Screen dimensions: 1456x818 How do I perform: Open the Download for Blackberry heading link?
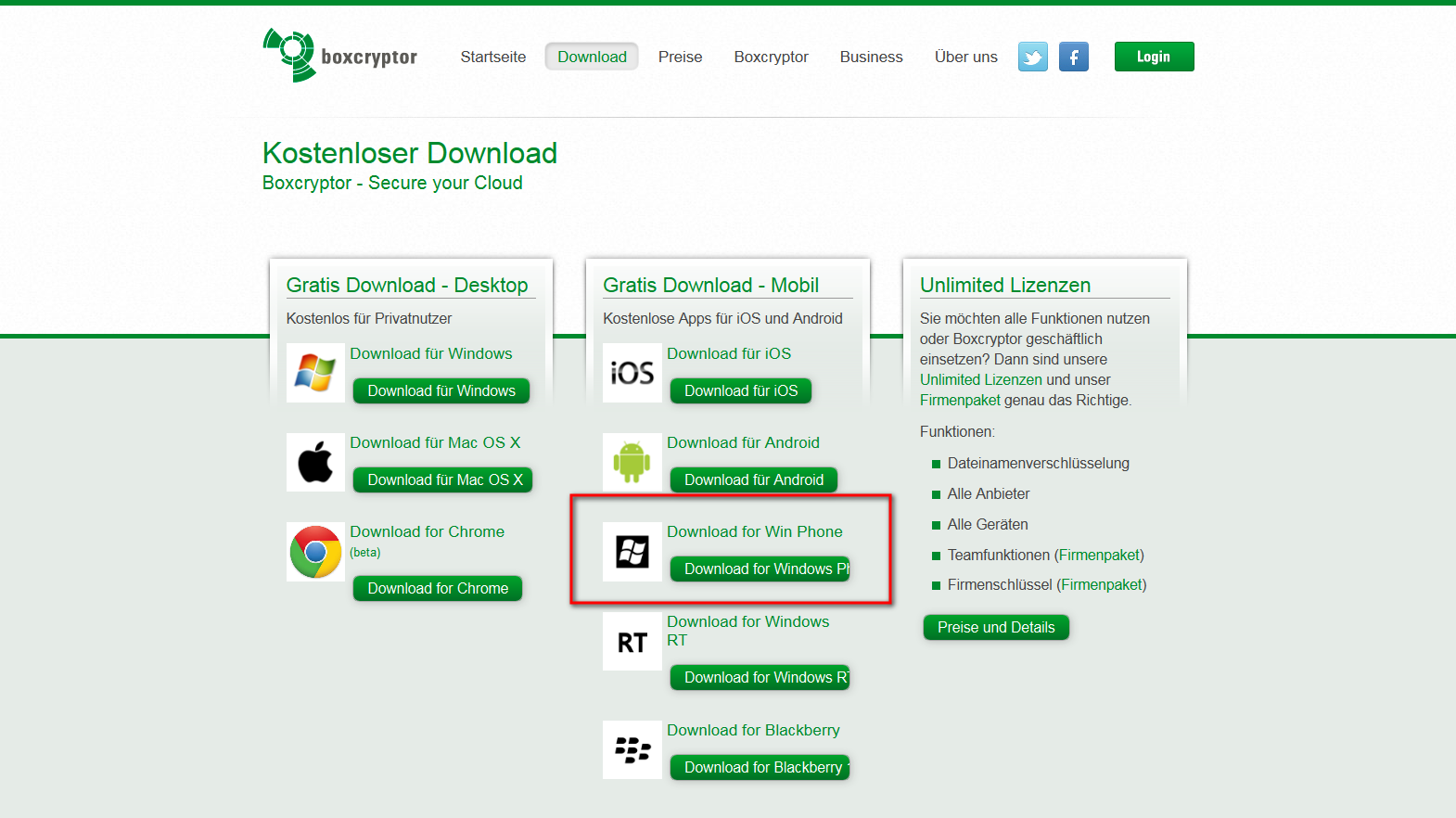click(753, 730)
